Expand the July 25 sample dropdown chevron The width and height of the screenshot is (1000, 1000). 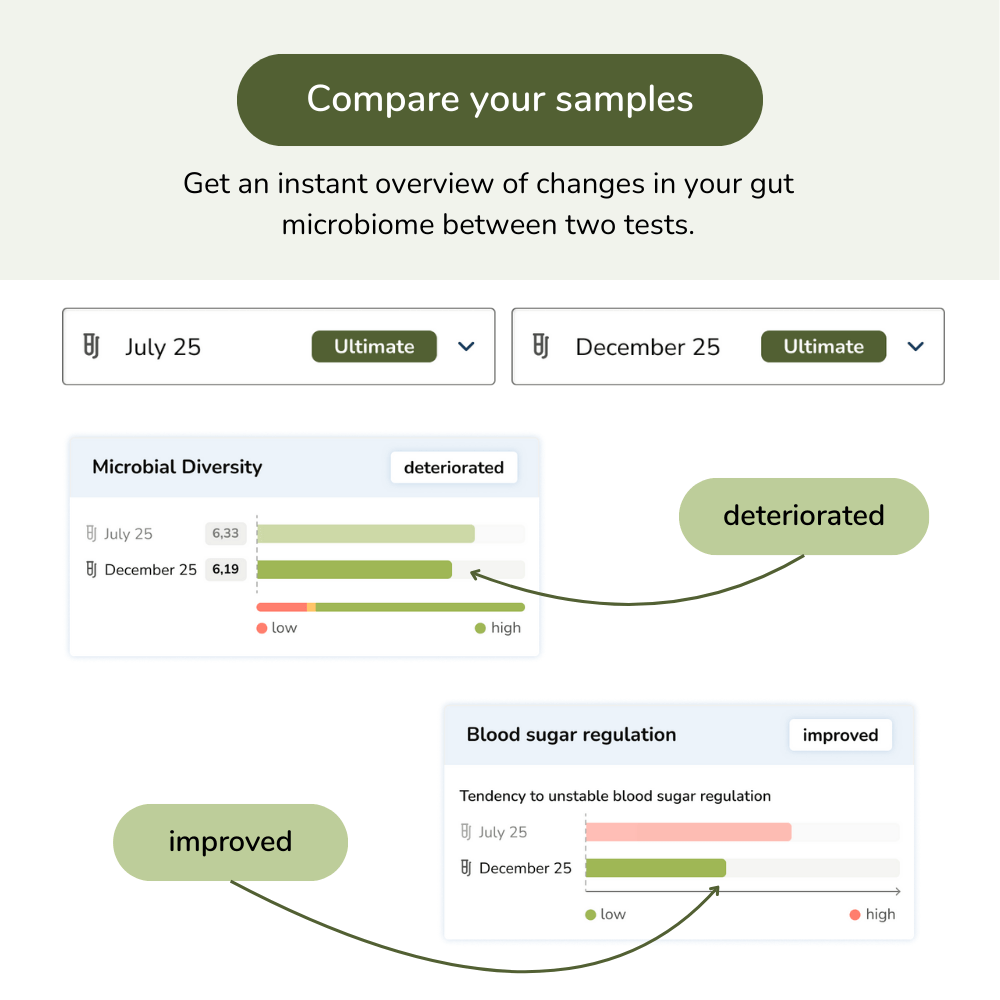(466, 347)
